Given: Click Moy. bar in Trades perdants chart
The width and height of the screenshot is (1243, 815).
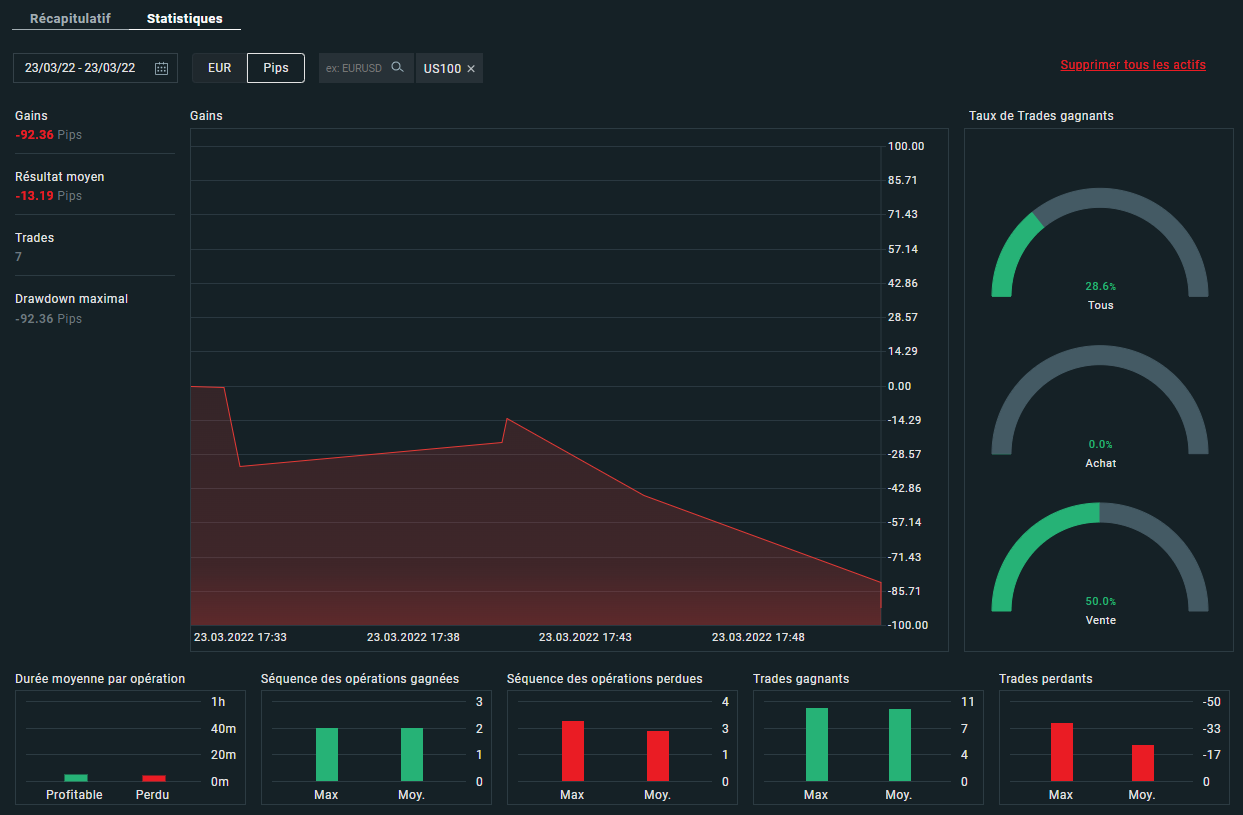Looking at the screenshot, I should (x=1142, y=763).
